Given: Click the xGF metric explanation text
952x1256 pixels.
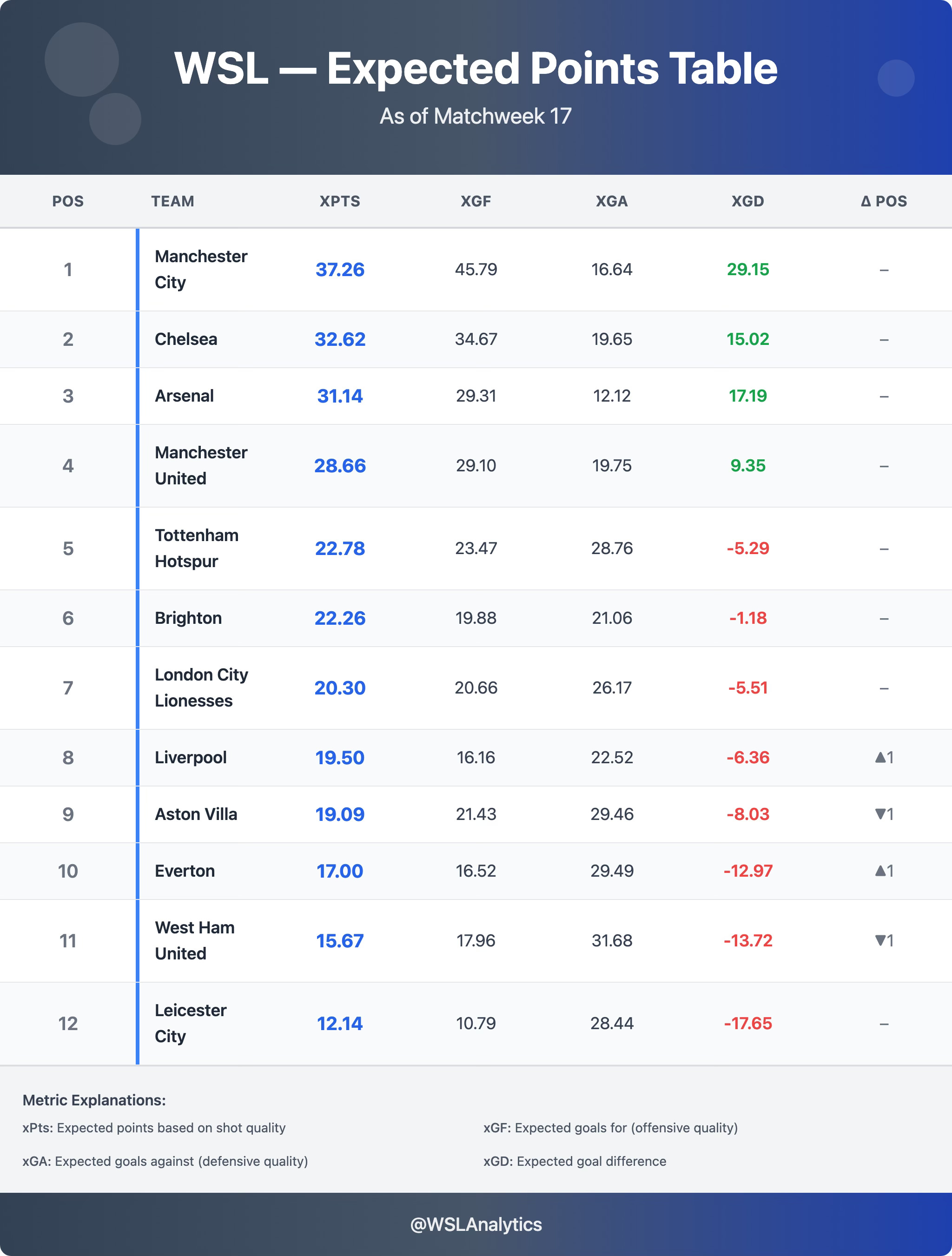Looking at the screenshot, I should pos(610,1128).
